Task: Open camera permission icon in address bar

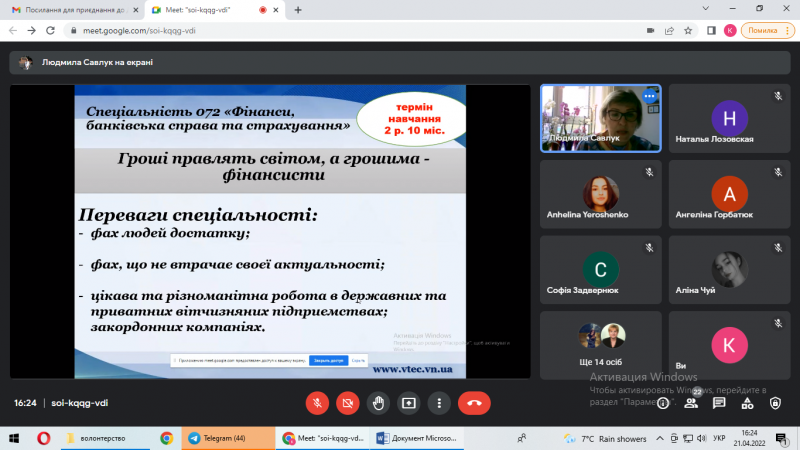Action: (x=650, y=31)
